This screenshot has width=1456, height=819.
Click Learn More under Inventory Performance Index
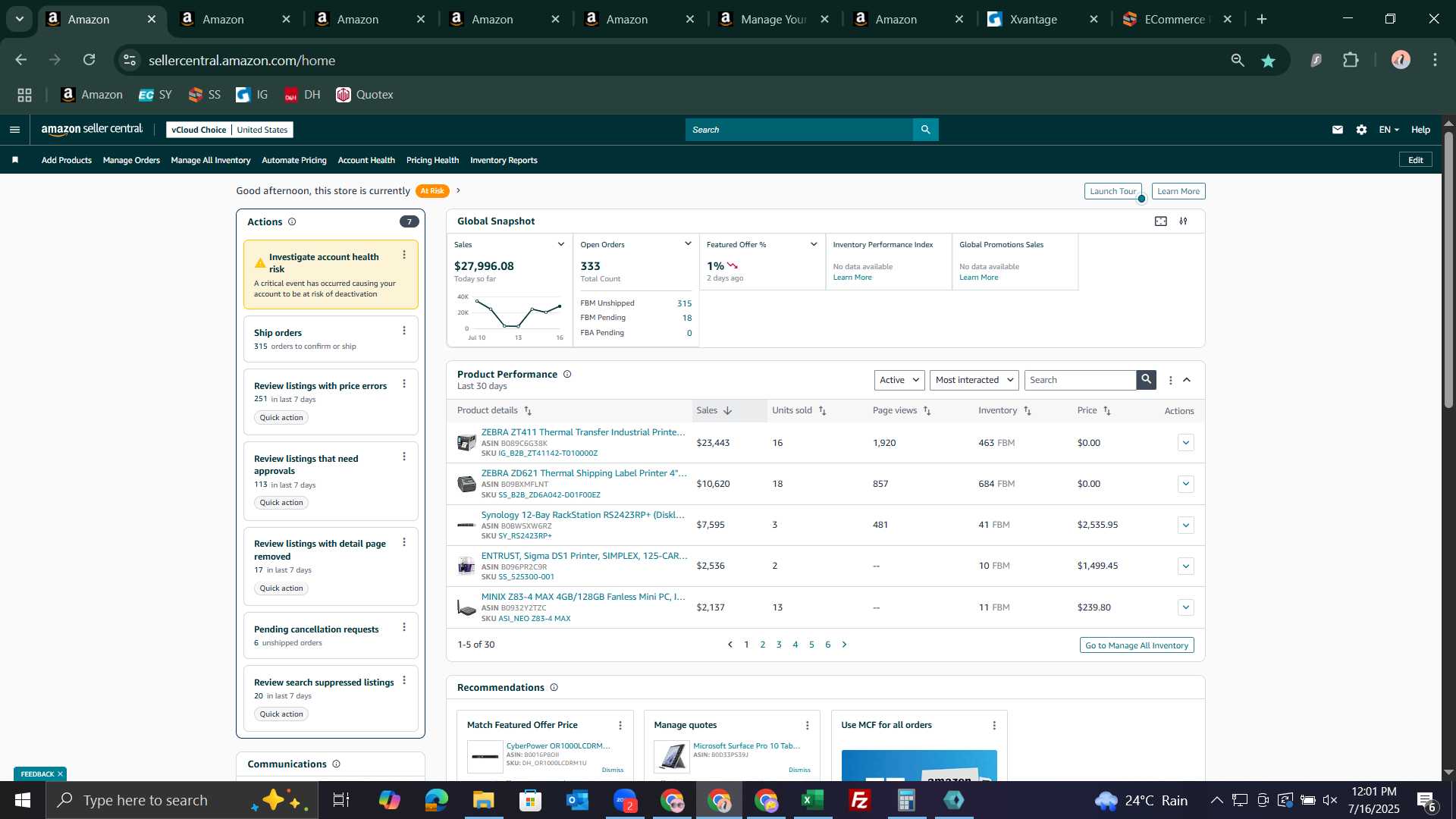pos(852,278)
